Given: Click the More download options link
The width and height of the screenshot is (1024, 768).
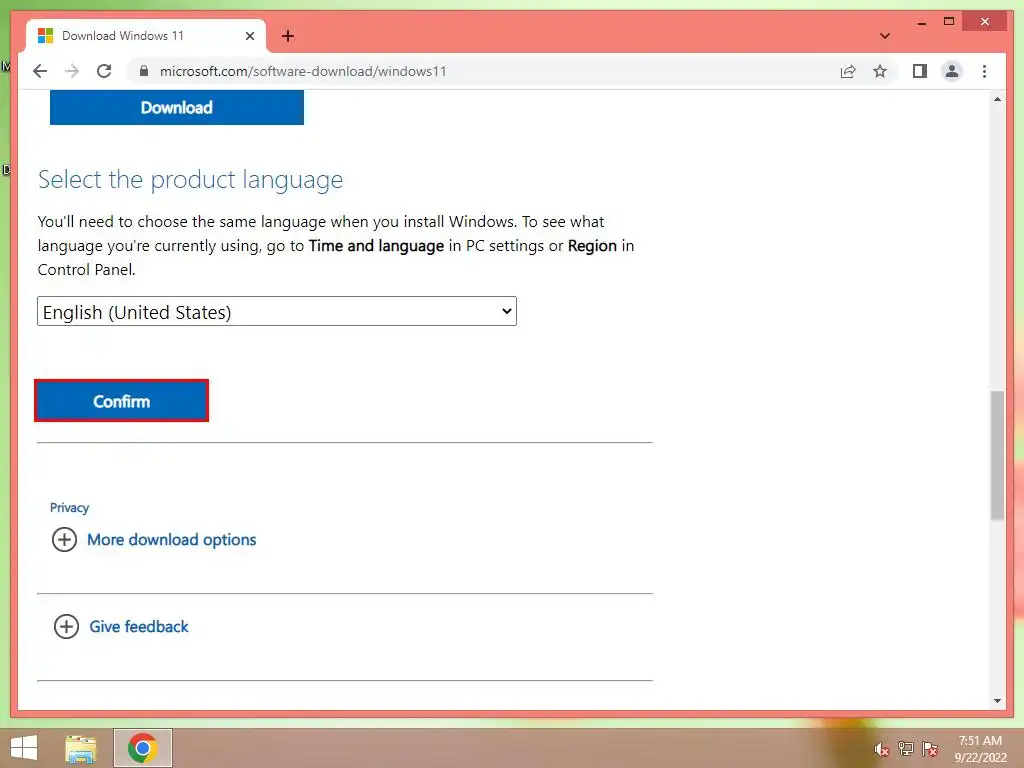Looking at the screenshot, I should click(x=172, y=539).
